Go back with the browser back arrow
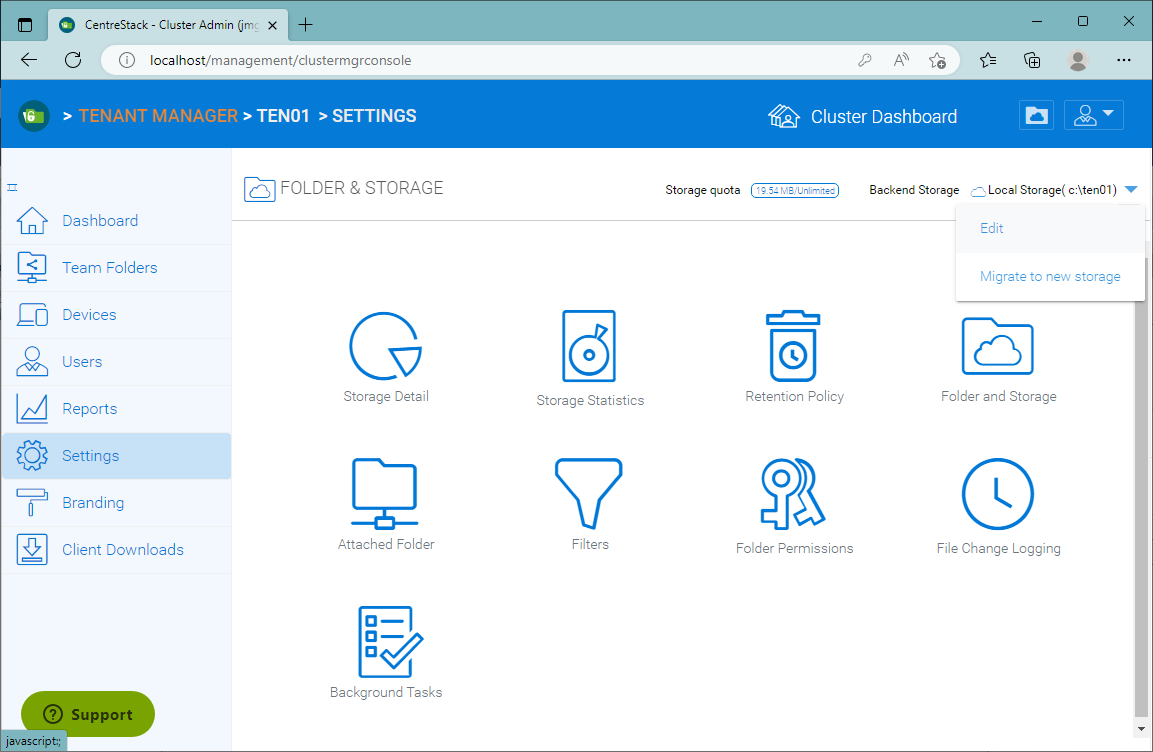This screenshot has width=1153, height=752. (29, 60)
